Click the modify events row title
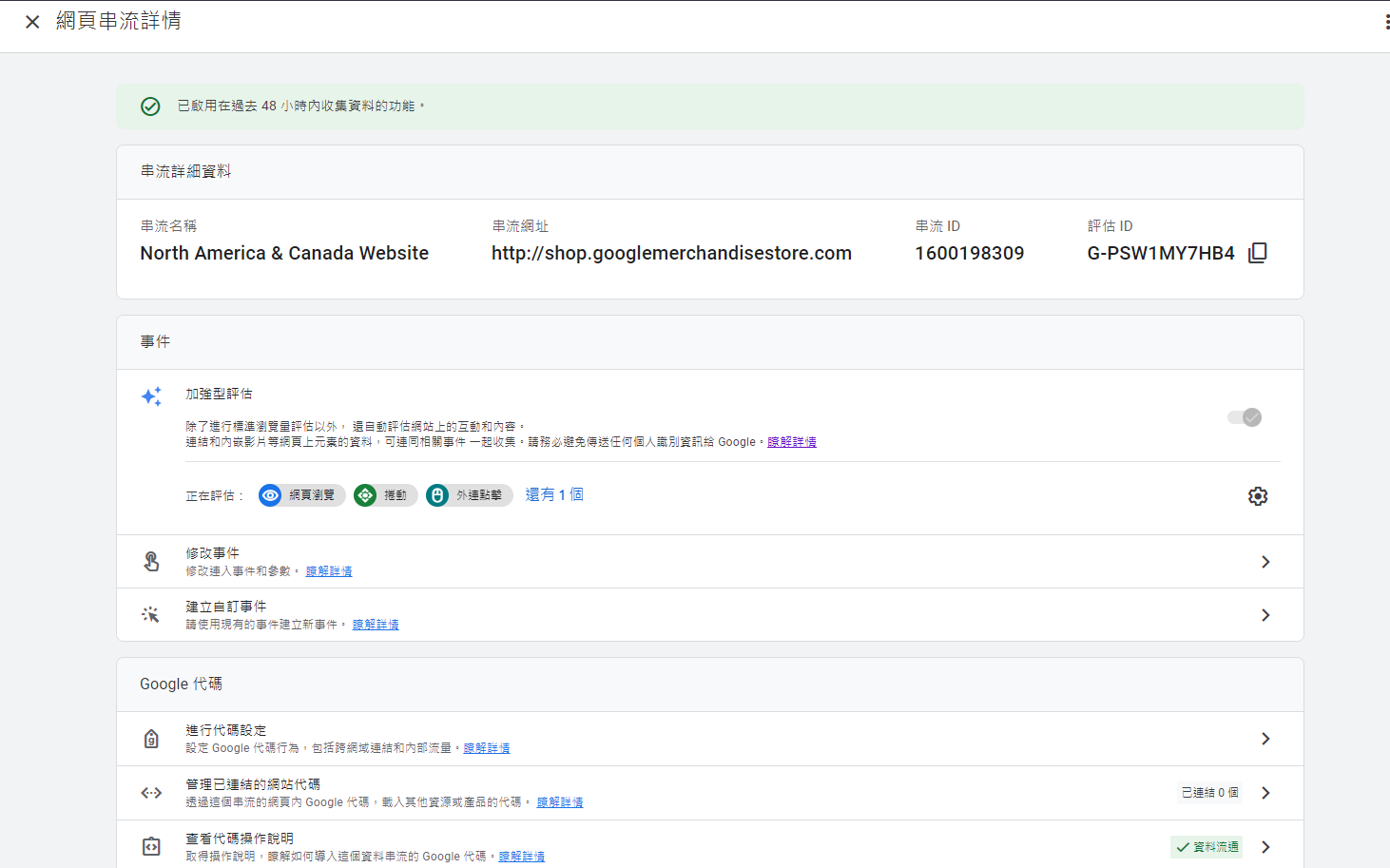The image size is (1390, 868). 213,553
